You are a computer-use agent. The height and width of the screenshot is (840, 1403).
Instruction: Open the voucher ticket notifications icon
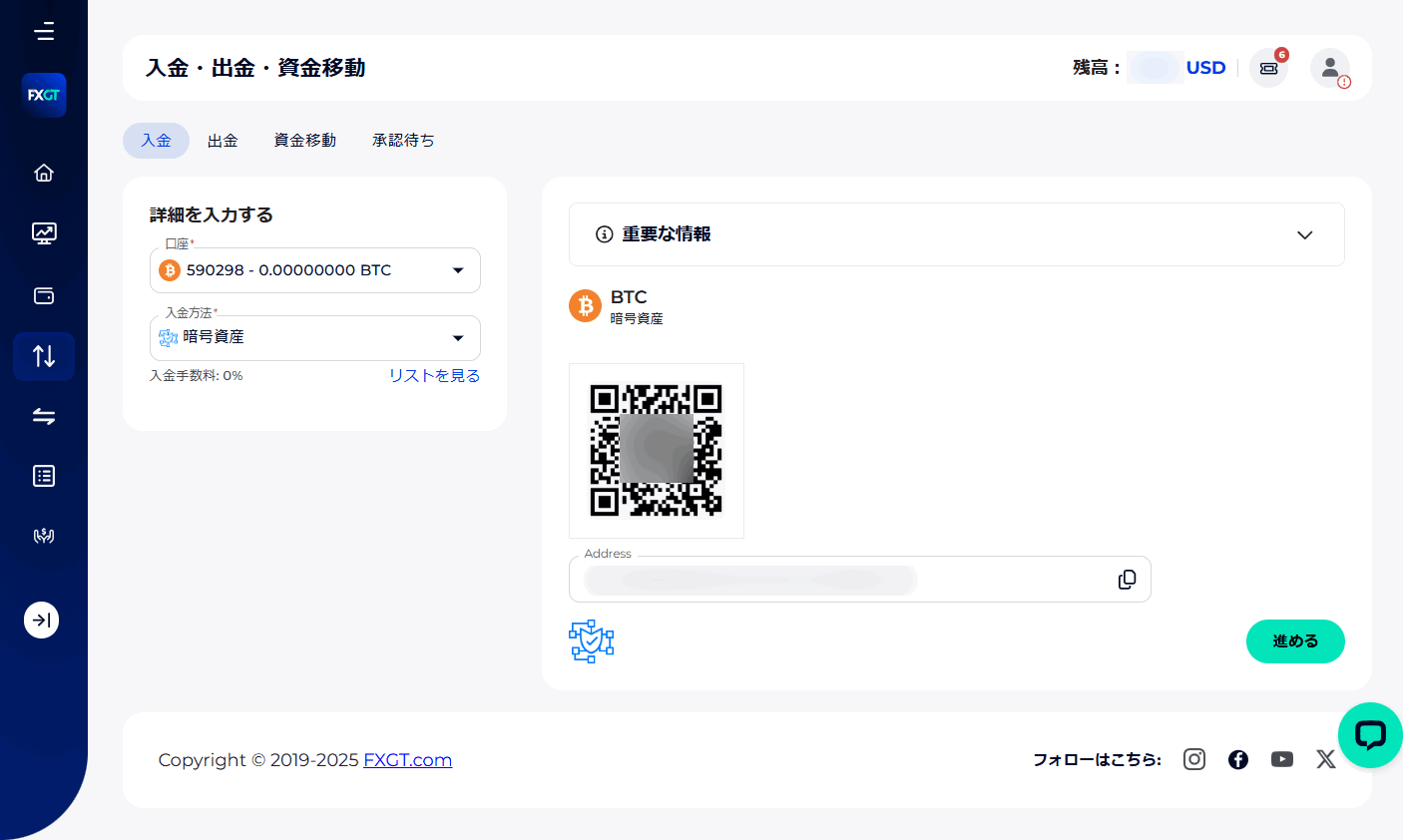click(1269, 68)
